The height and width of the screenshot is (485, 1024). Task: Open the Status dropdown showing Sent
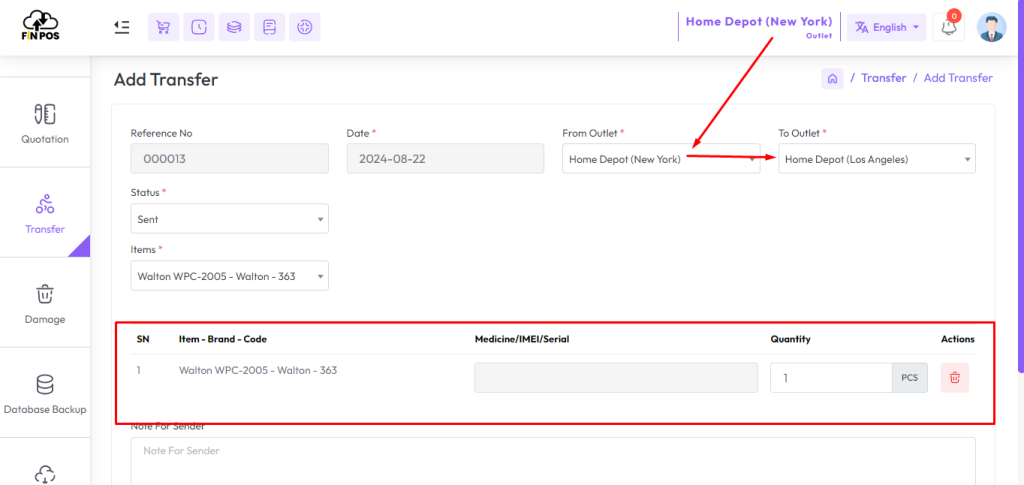coord(229,219)
